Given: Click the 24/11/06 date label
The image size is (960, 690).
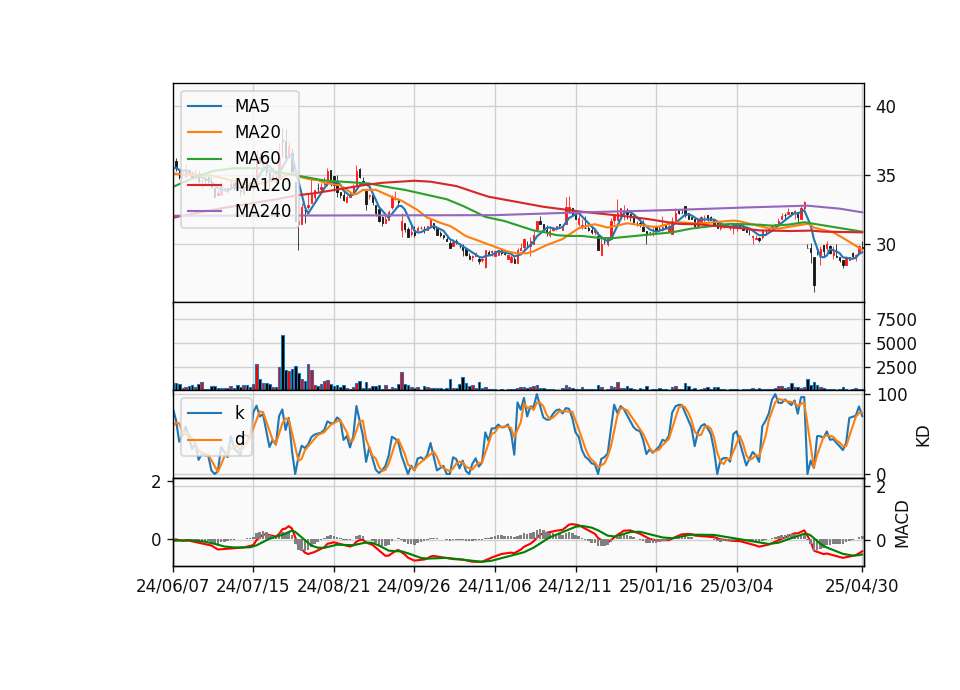Looking at the screenshot, I should (495, 587).
